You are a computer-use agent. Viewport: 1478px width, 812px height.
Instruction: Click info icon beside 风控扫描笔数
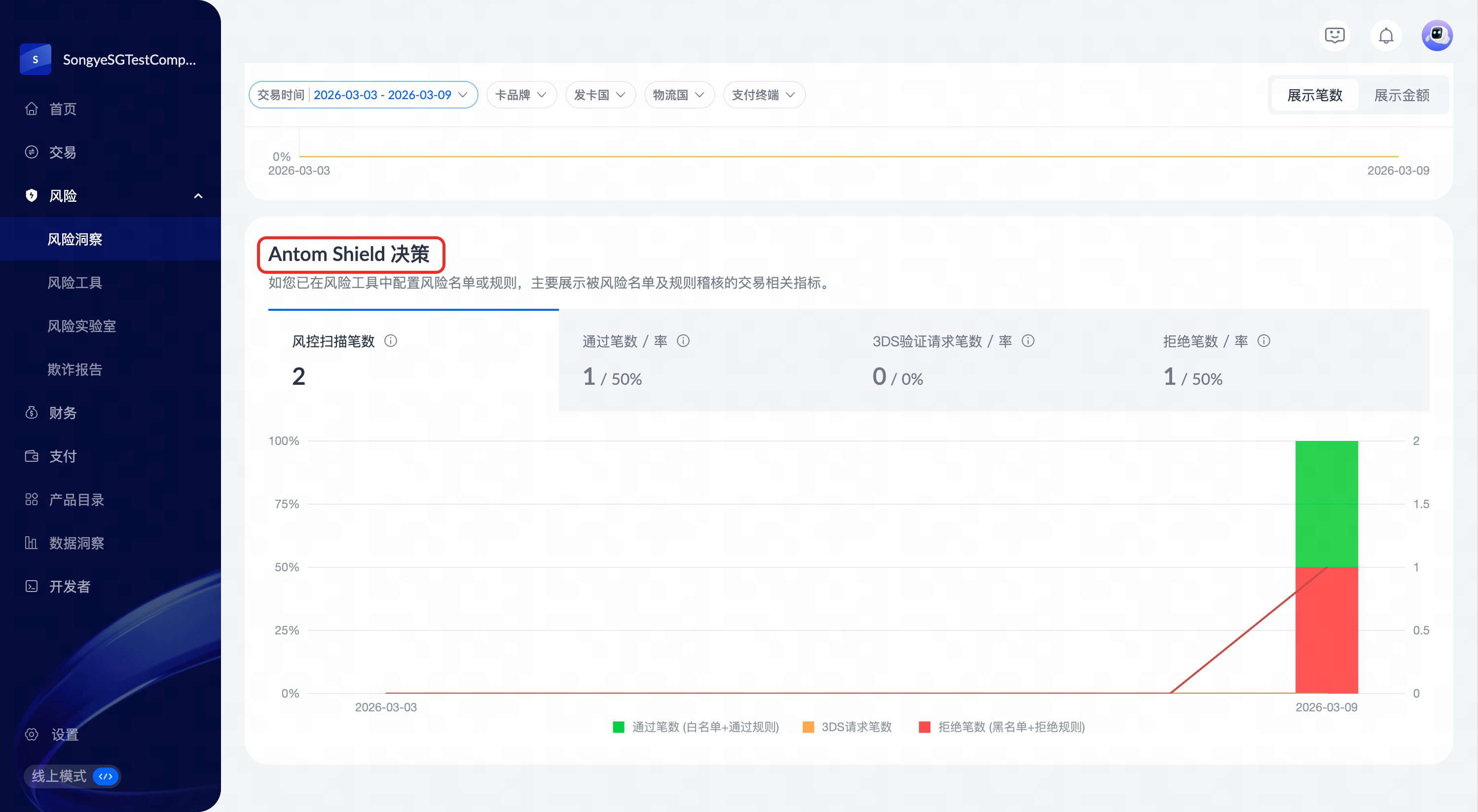tap(391, 341)
